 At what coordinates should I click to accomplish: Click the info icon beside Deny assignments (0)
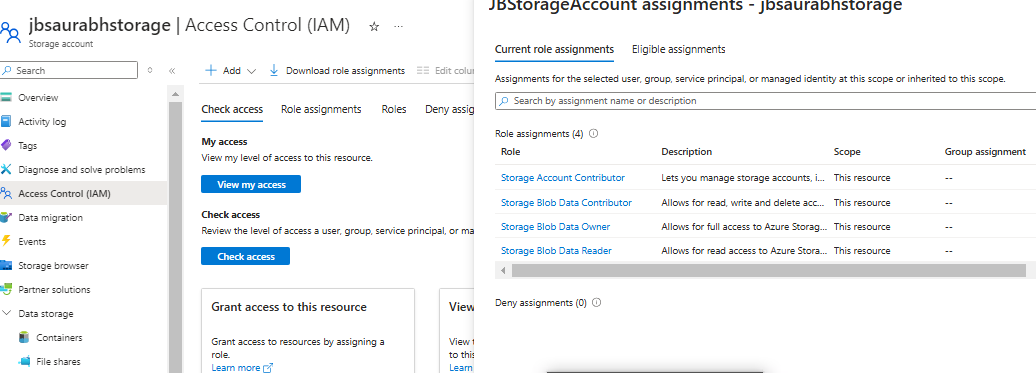pyautogui.click(x=597, y=303)
